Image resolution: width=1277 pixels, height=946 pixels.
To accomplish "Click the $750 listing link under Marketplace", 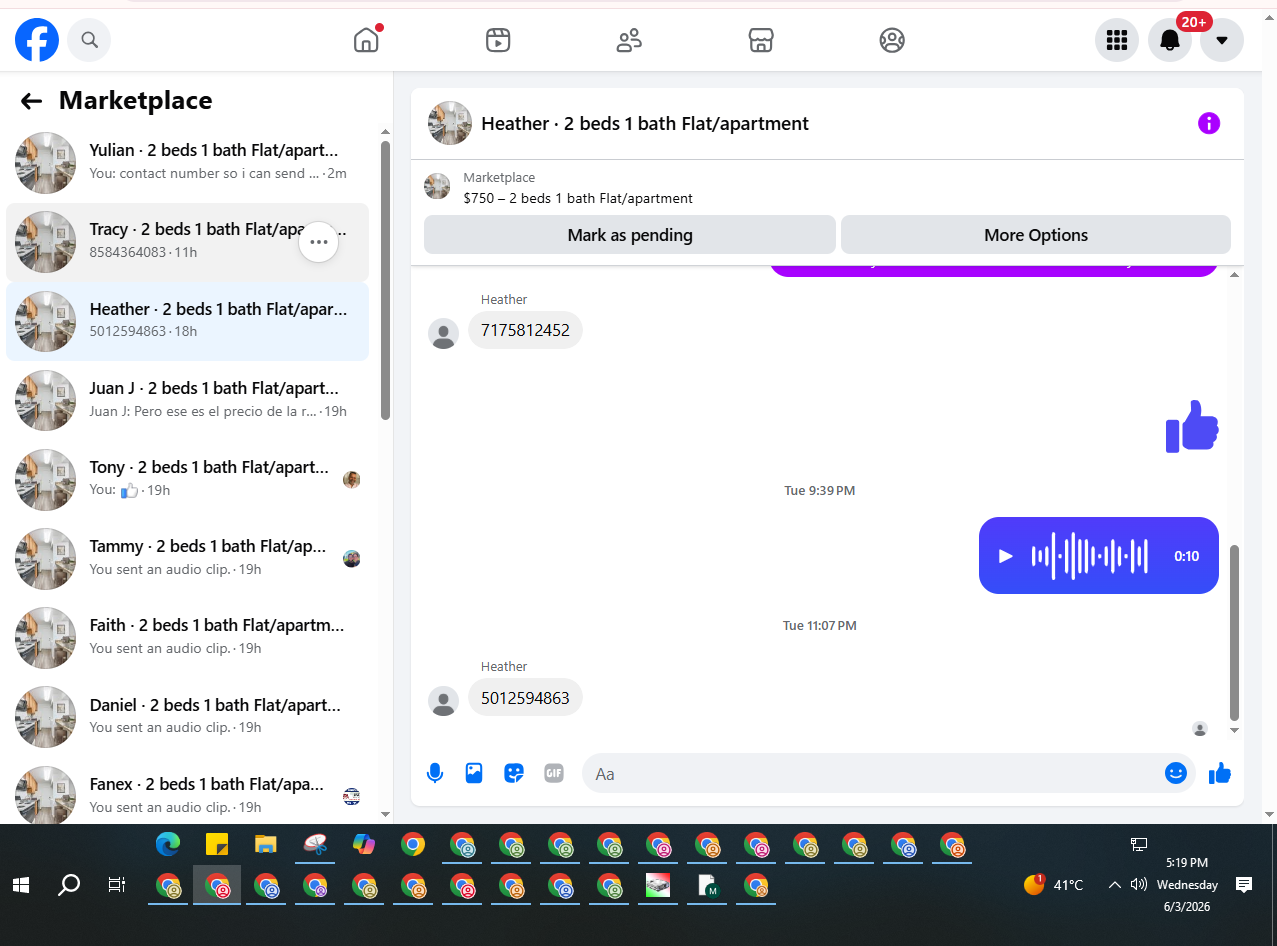I will coord(578,198).
